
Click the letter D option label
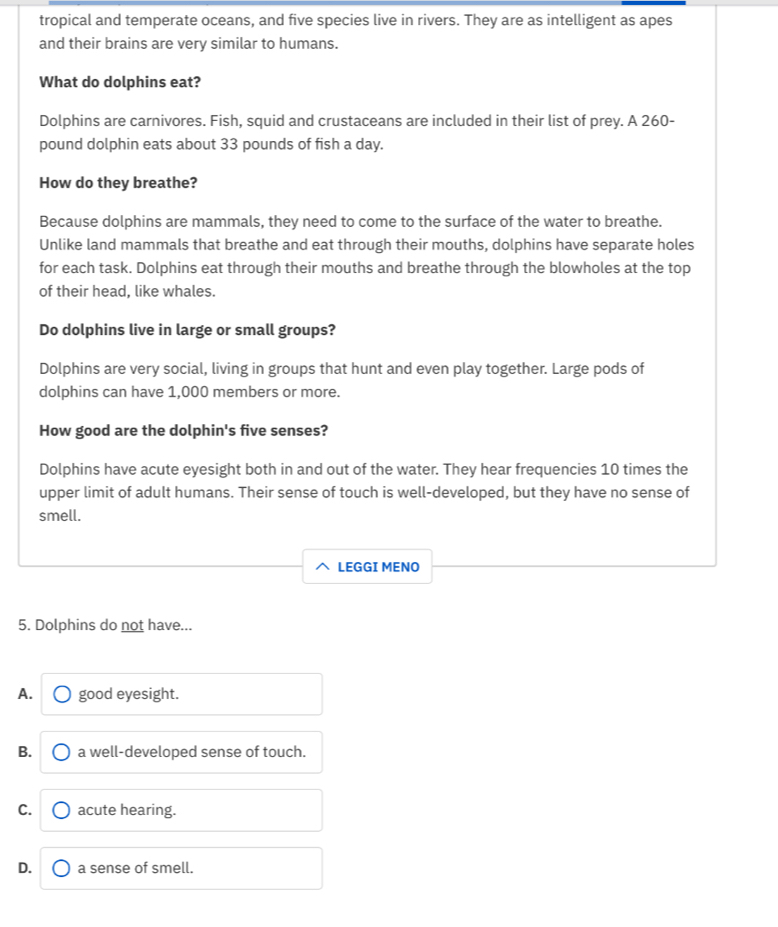tap(23, 868)
